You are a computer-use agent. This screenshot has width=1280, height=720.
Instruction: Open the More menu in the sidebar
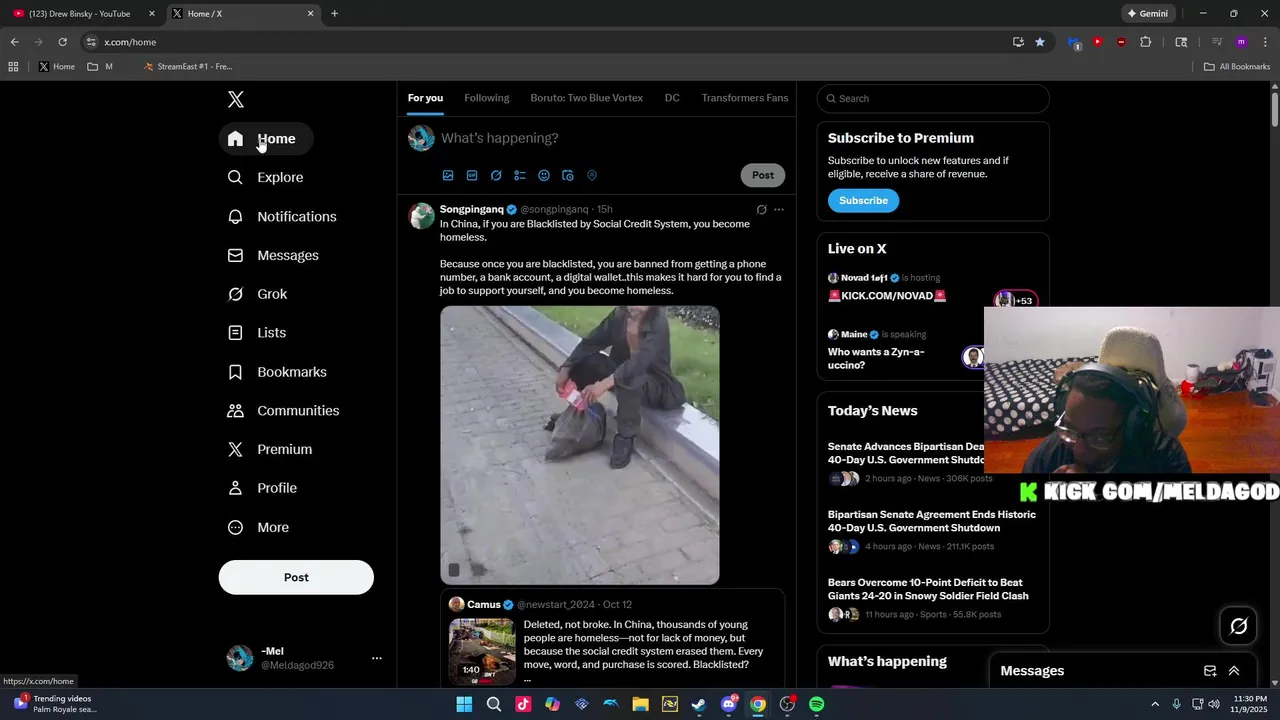[x=259, y=527]
